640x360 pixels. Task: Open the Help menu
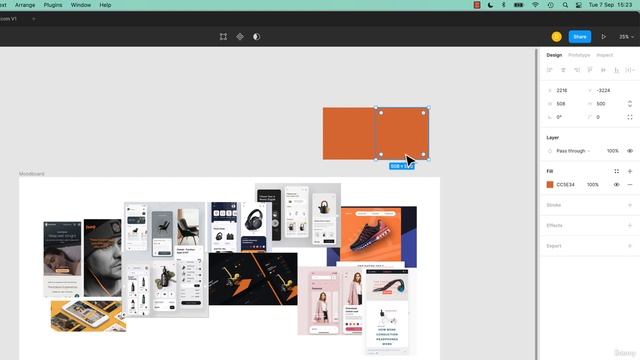105,5
